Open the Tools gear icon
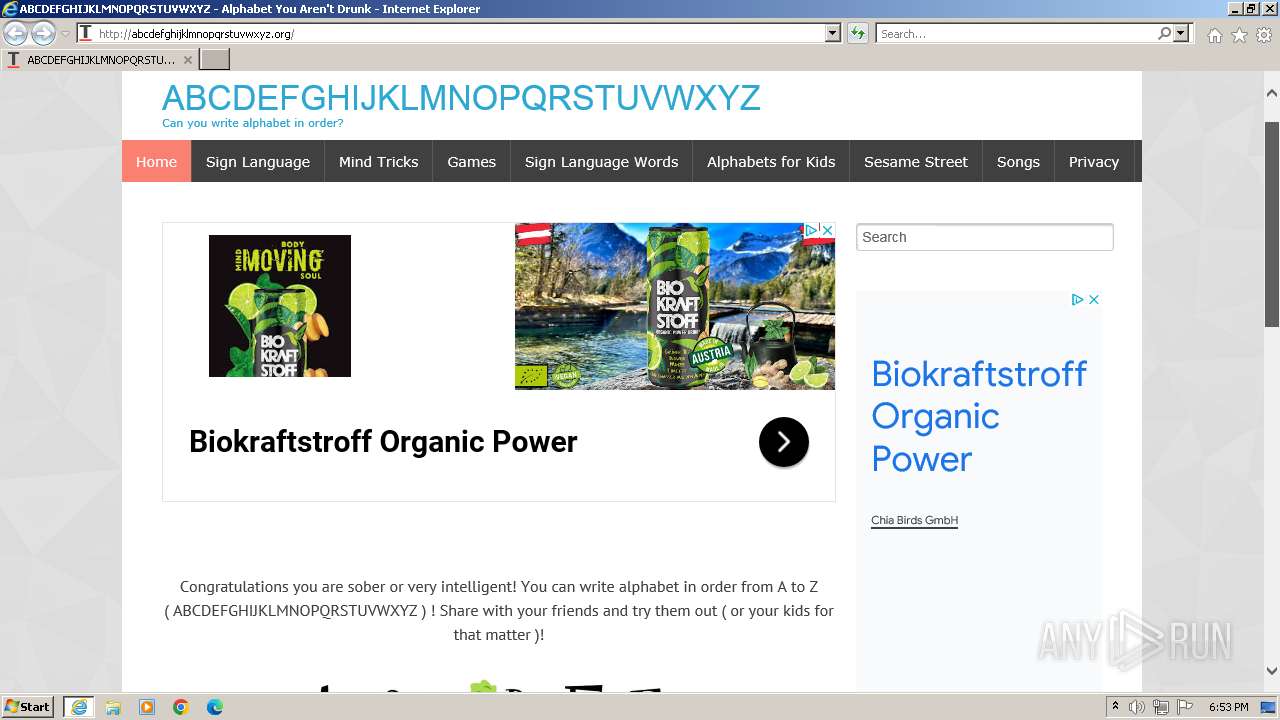 click(x=1264, y=35)
